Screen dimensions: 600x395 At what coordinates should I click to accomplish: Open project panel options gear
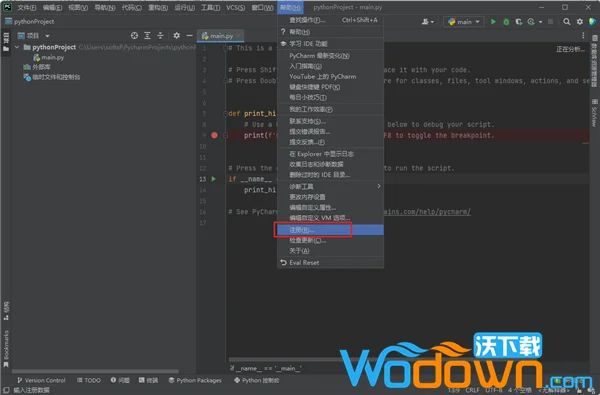click(176, 36)
